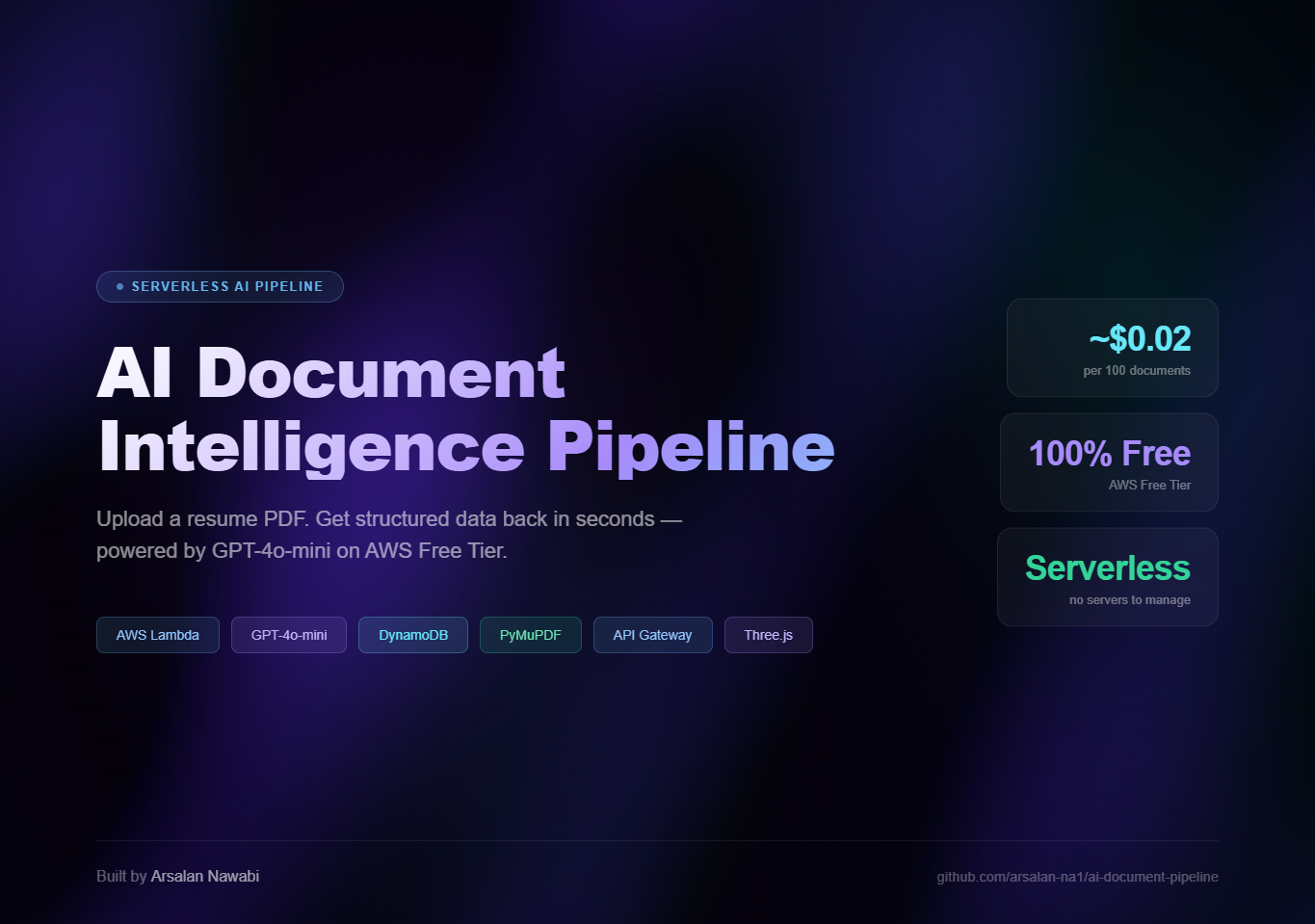
Task: Click the author name Arsalan Nawabi
Action: pos(205,876)
